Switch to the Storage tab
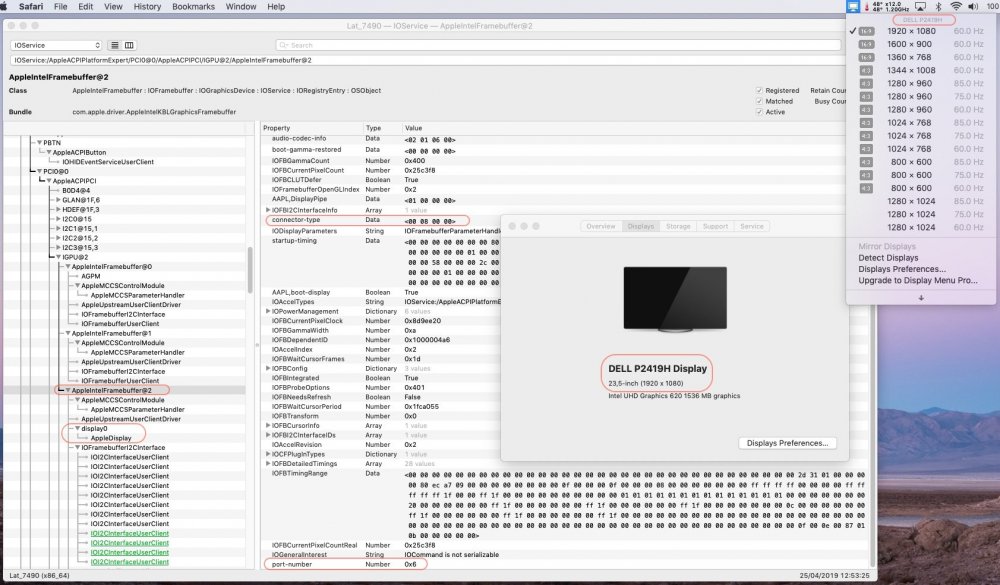This screenshot has height=585, width=1000. point(678,226)
